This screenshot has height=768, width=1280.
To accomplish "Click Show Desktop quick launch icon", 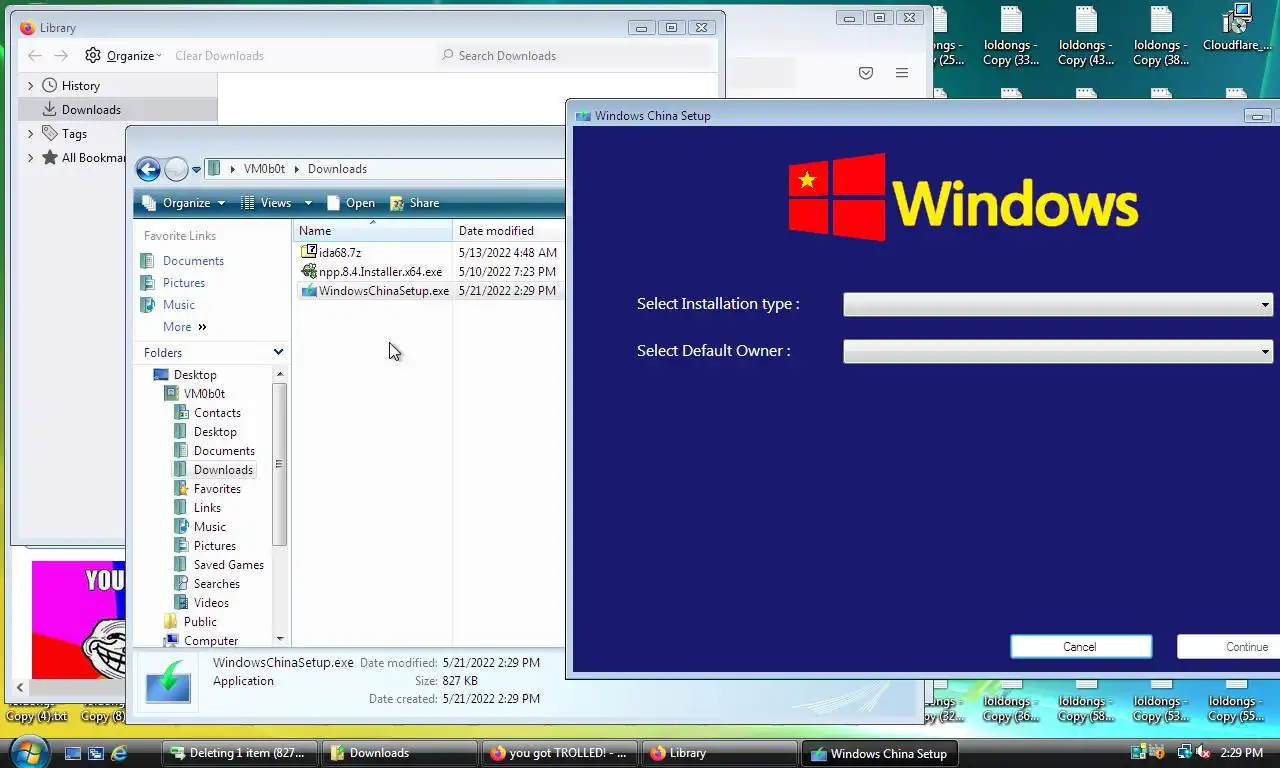I will coord(73,753).
